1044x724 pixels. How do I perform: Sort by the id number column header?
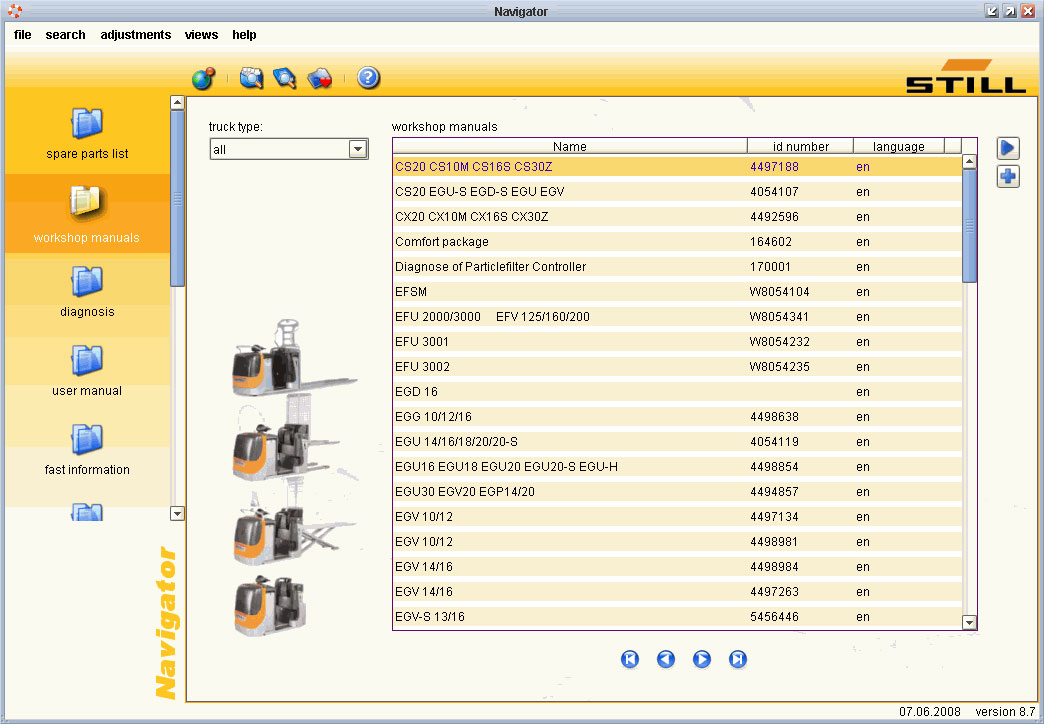point(800,147)
